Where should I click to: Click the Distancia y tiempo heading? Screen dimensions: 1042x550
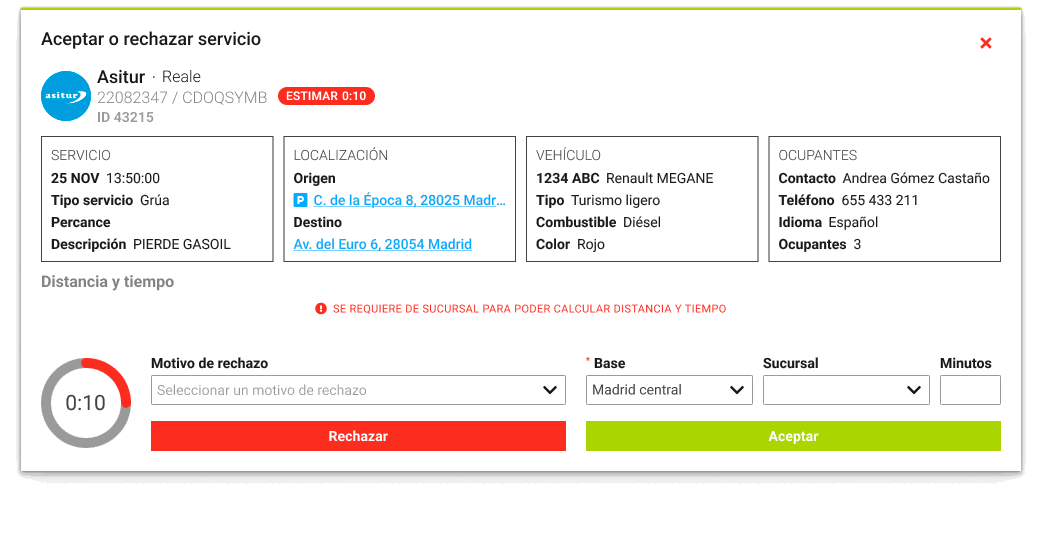click(108, 282)
